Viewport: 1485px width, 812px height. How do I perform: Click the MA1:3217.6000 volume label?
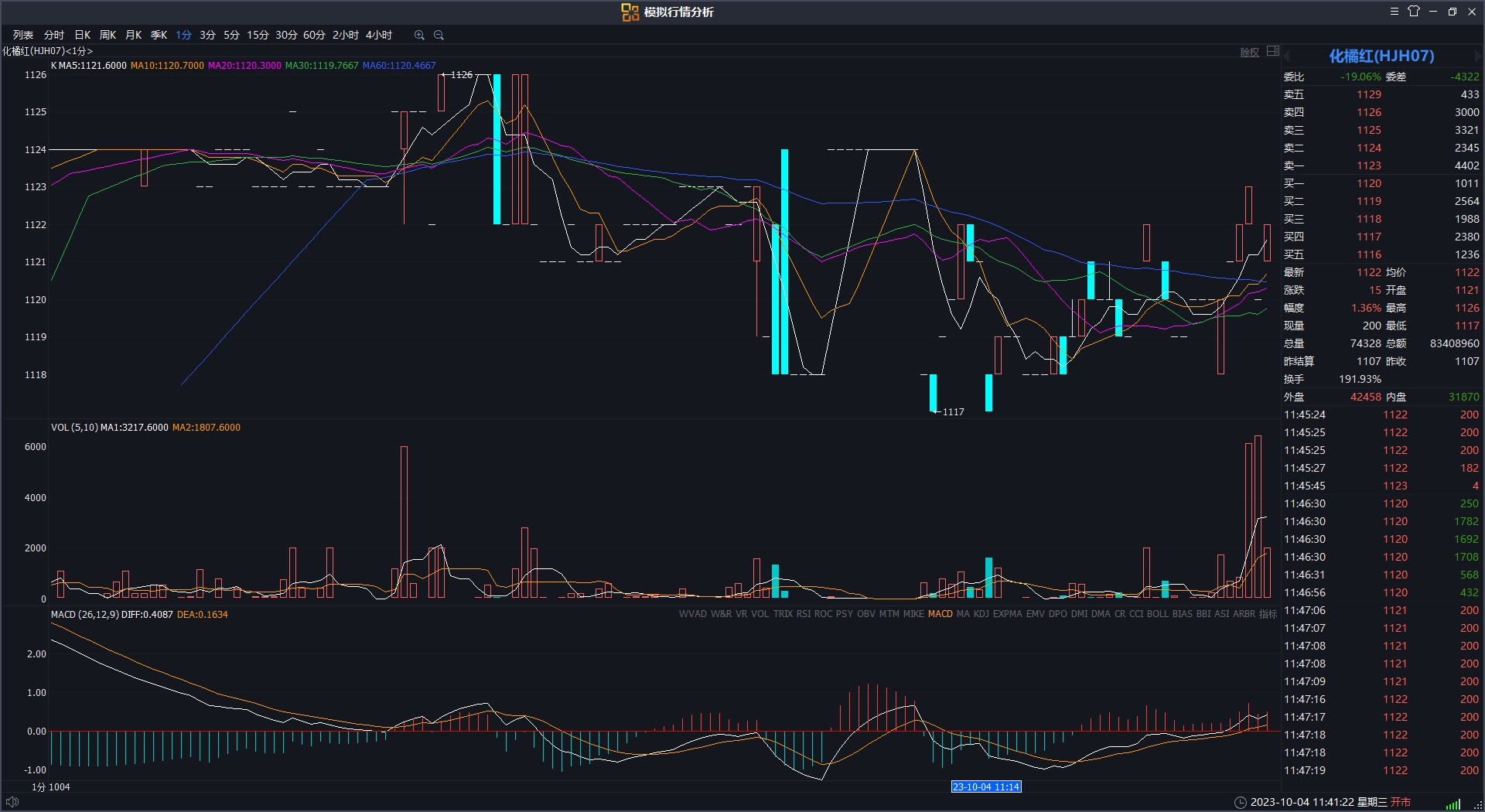135,428
